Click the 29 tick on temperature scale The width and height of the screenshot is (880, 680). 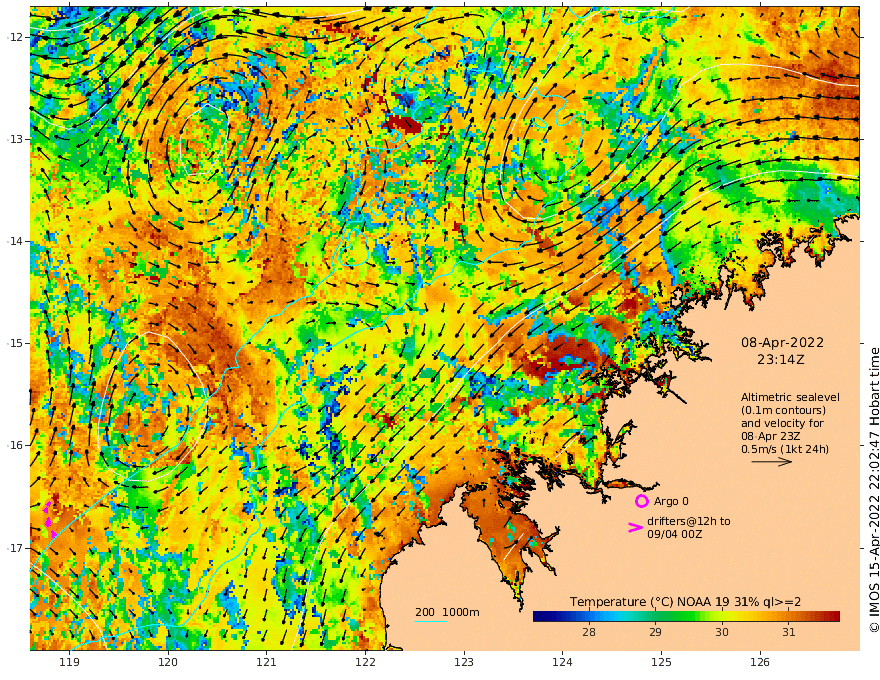click(x=656, y=632)
